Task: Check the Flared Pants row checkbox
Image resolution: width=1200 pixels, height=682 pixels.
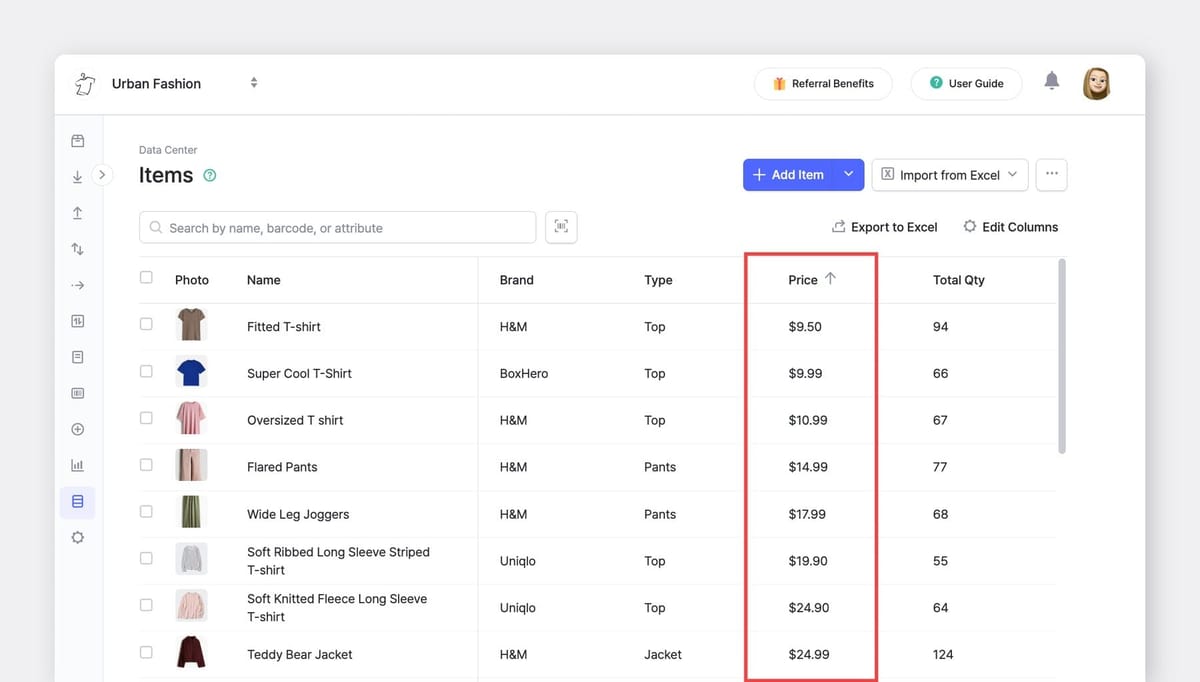Action: point(146,464)
